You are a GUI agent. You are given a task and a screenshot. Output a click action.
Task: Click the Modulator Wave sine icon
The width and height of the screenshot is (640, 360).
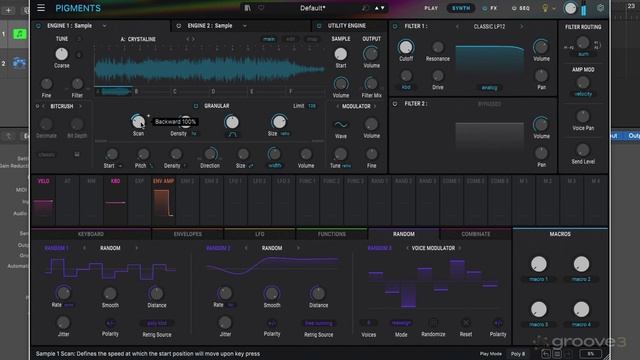(341, 124)
